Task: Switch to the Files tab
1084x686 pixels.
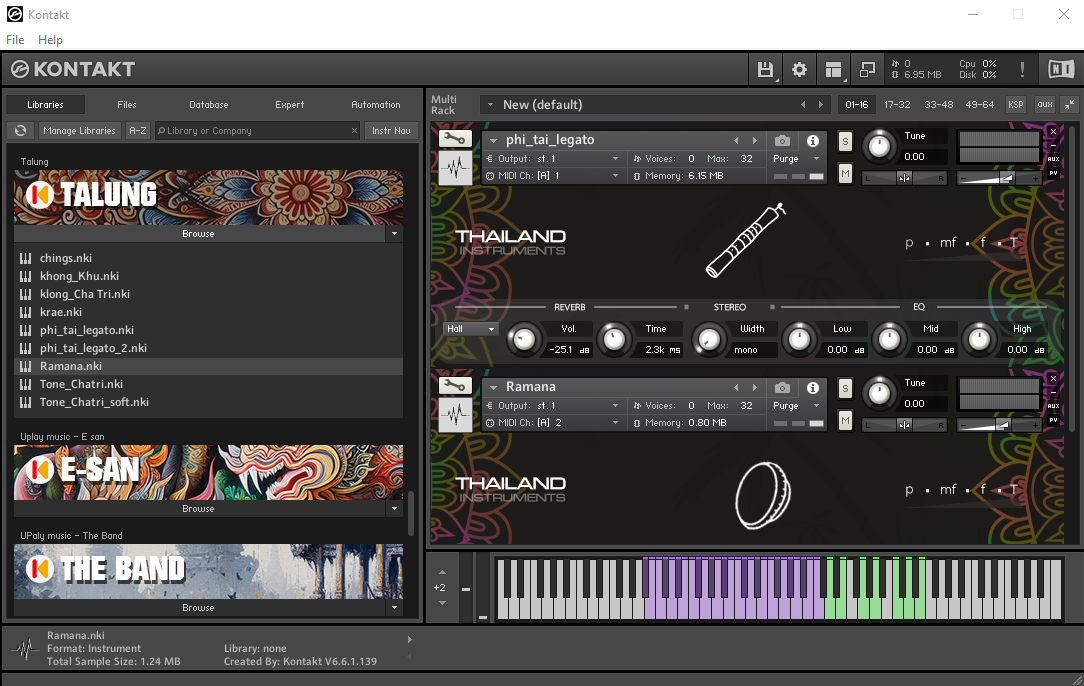Action: click(x=127, y=104)
